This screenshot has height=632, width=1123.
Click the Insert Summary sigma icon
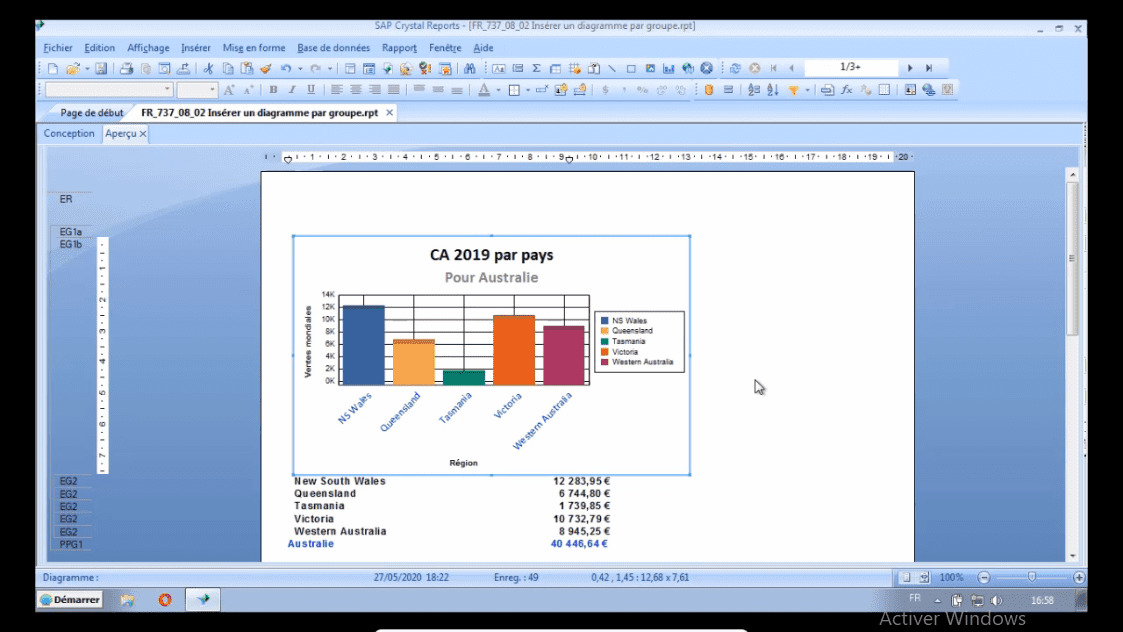[x=536, y=69]
